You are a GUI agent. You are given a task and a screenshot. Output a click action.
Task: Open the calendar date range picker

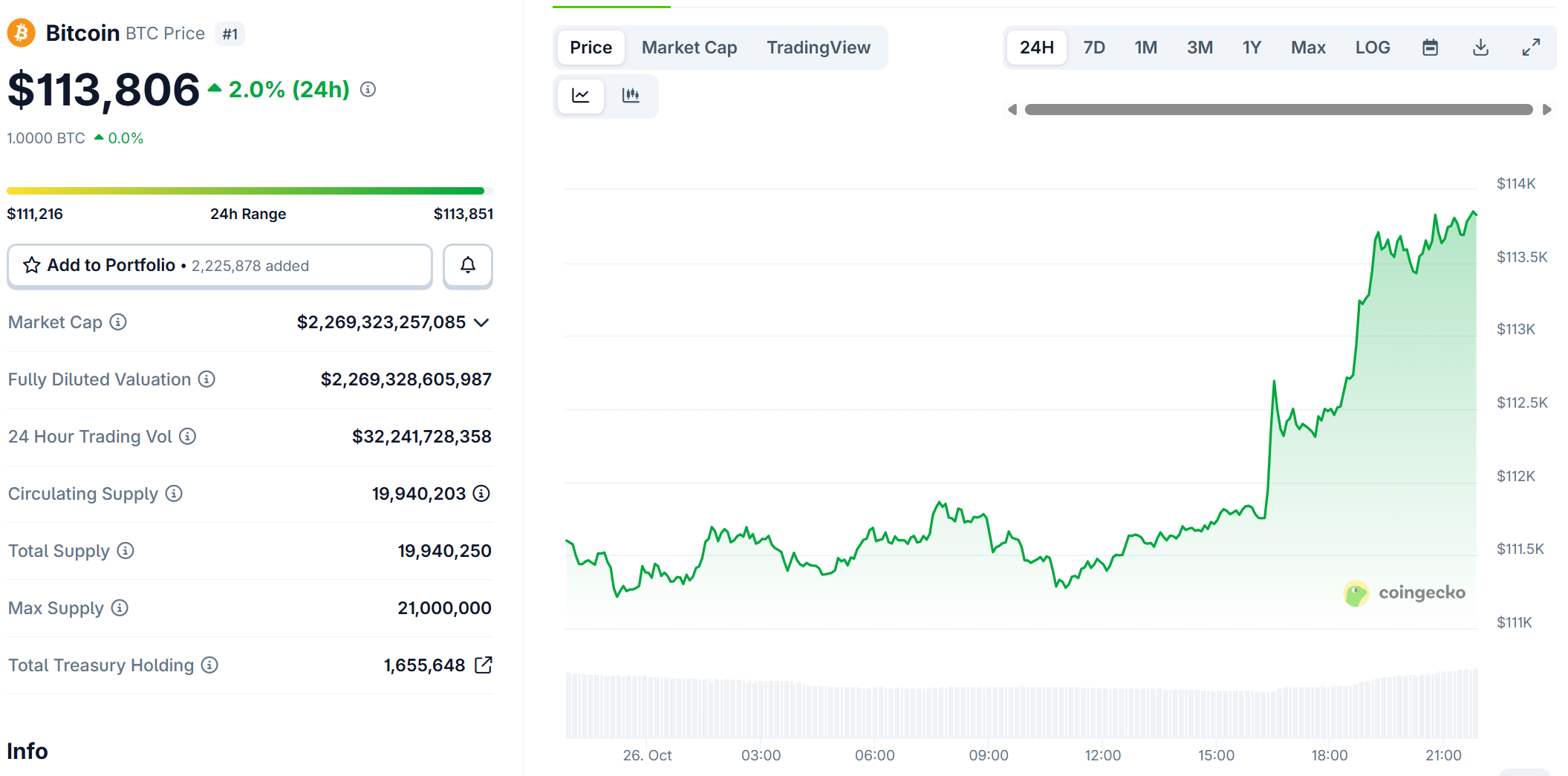click(1430, 48)
